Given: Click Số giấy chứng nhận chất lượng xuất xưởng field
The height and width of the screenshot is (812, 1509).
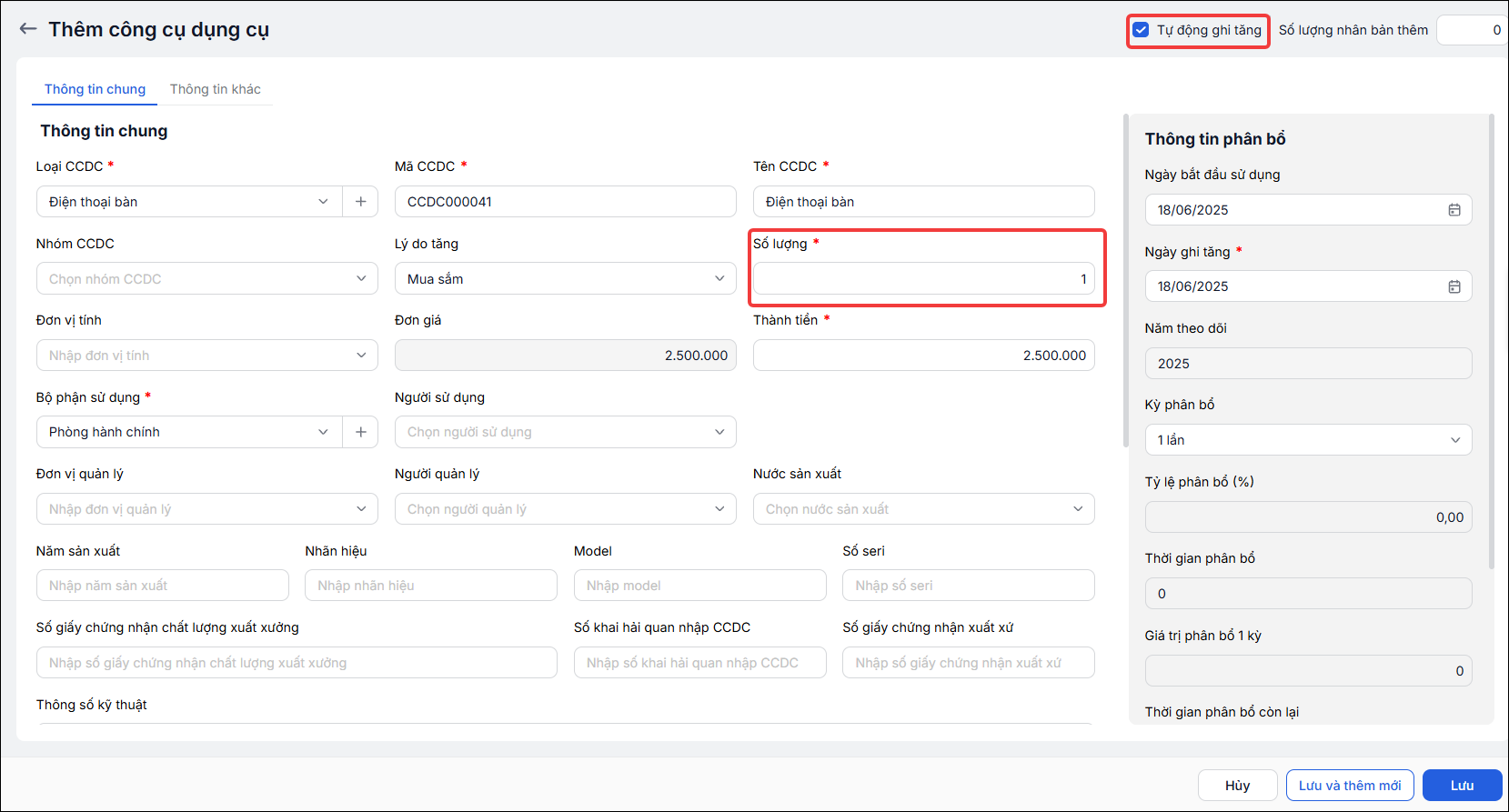Looking at the screenshot, I should (x=297, y=663).
